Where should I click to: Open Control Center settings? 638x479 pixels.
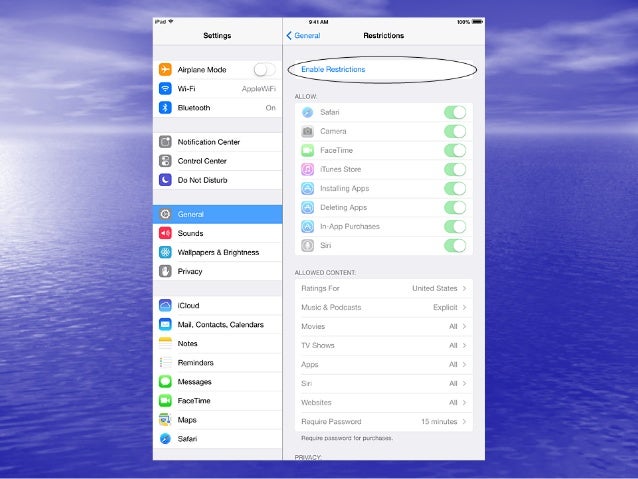click(x=217, y=161)
